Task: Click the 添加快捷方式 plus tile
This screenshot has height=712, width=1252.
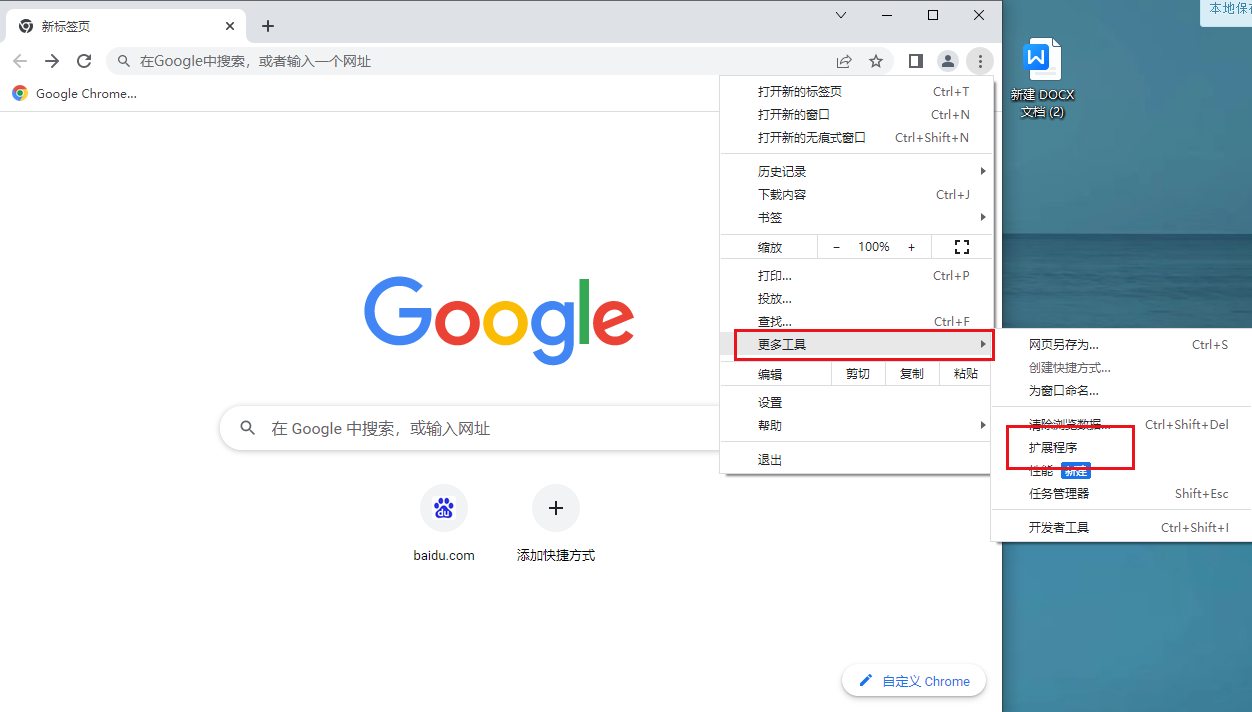Action: [x=556, y=523]
